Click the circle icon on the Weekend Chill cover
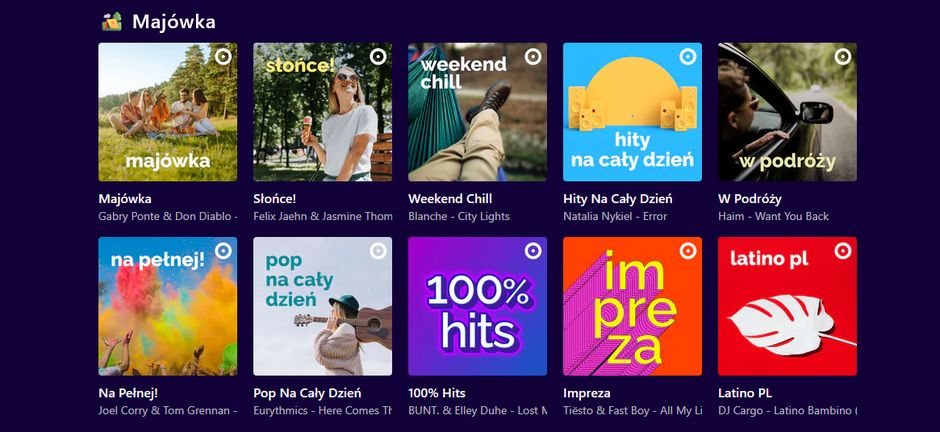 tap(533, 57)
